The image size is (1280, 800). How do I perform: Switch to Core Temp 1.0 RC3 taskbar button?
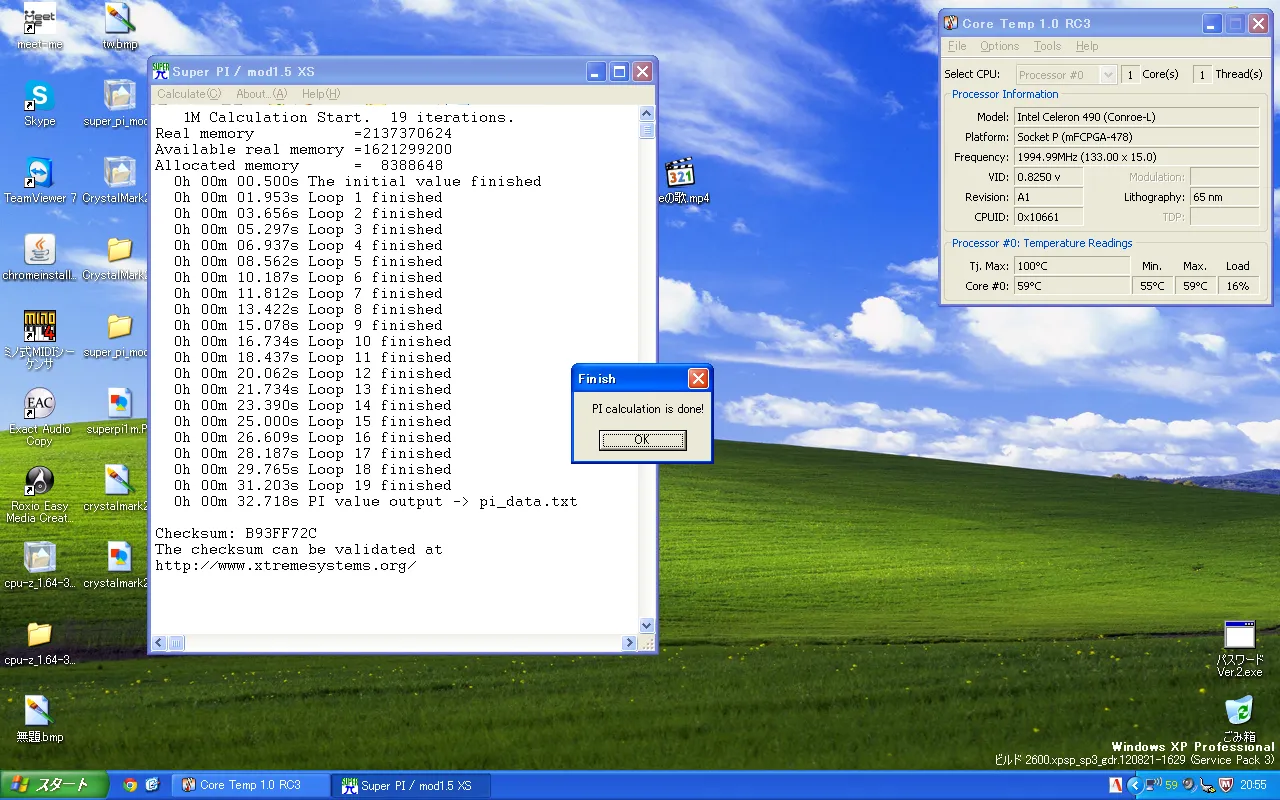[250, 785]
